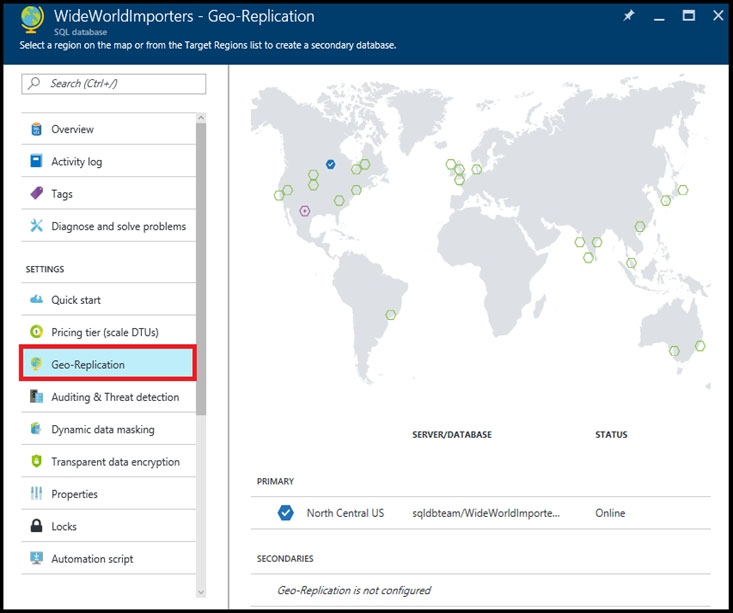Click the STATUS column header

coord(611,434)
